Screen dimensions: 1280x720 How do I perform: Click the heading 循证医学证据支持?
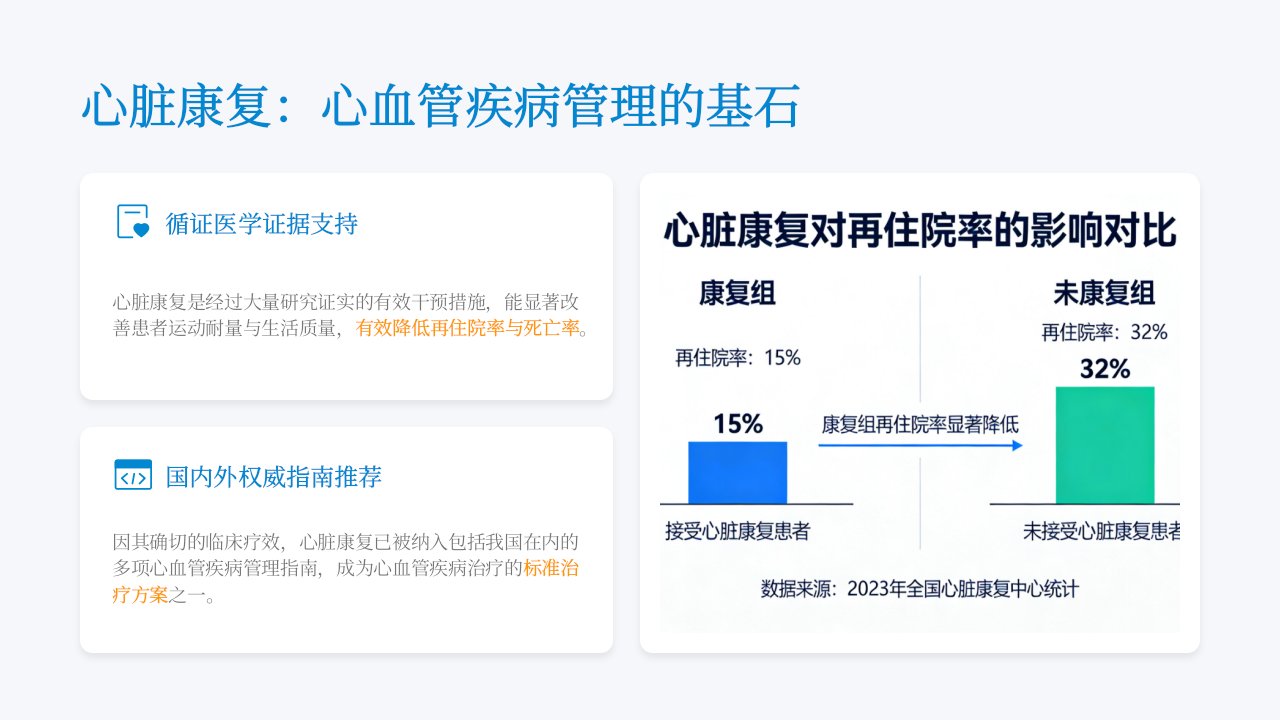(x=262, y=223)
